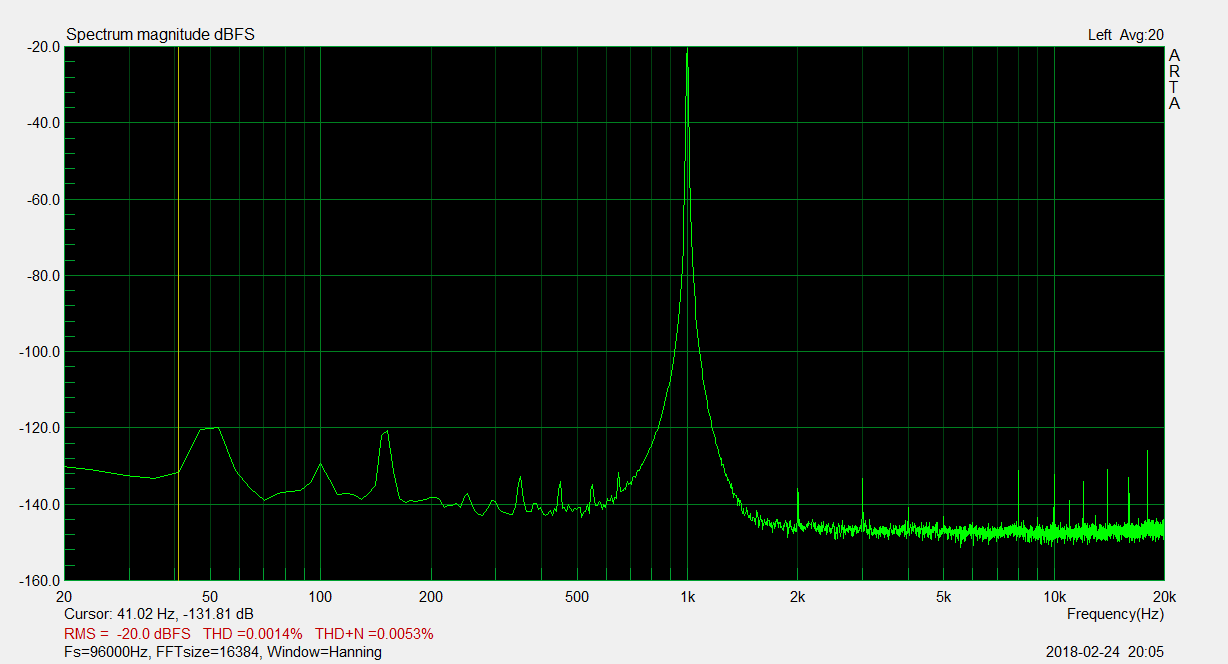Click the 50 Hz hum peak on the trace
This screenshot has width=1228, height=664.
210,429
